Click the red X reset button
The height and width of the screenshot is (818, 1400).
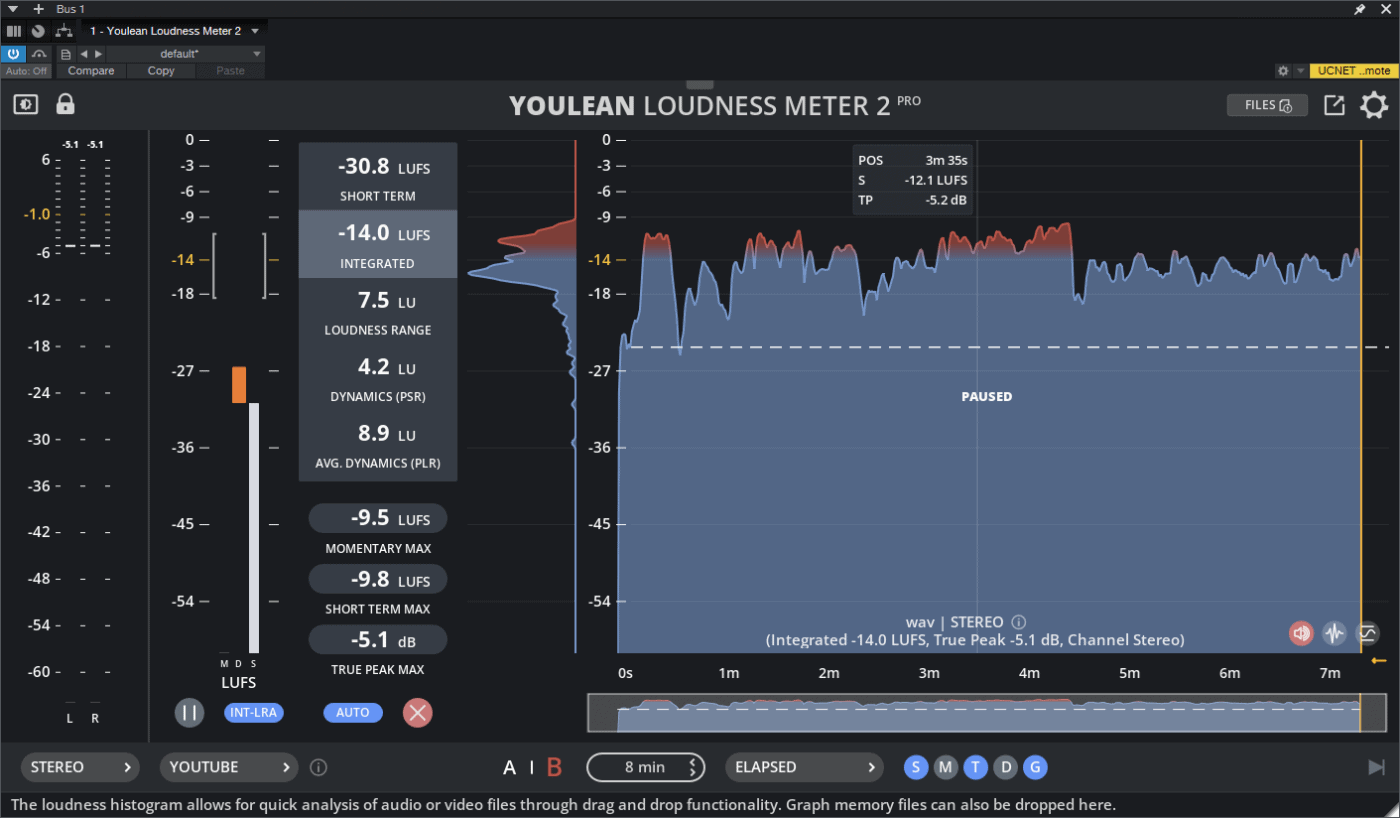418,713
